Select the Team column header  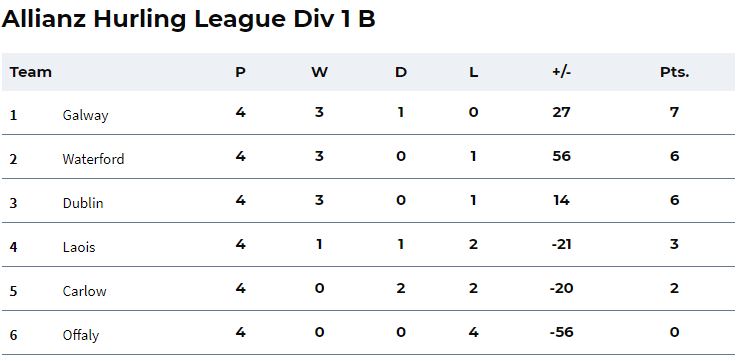click(x=31, y=72)
